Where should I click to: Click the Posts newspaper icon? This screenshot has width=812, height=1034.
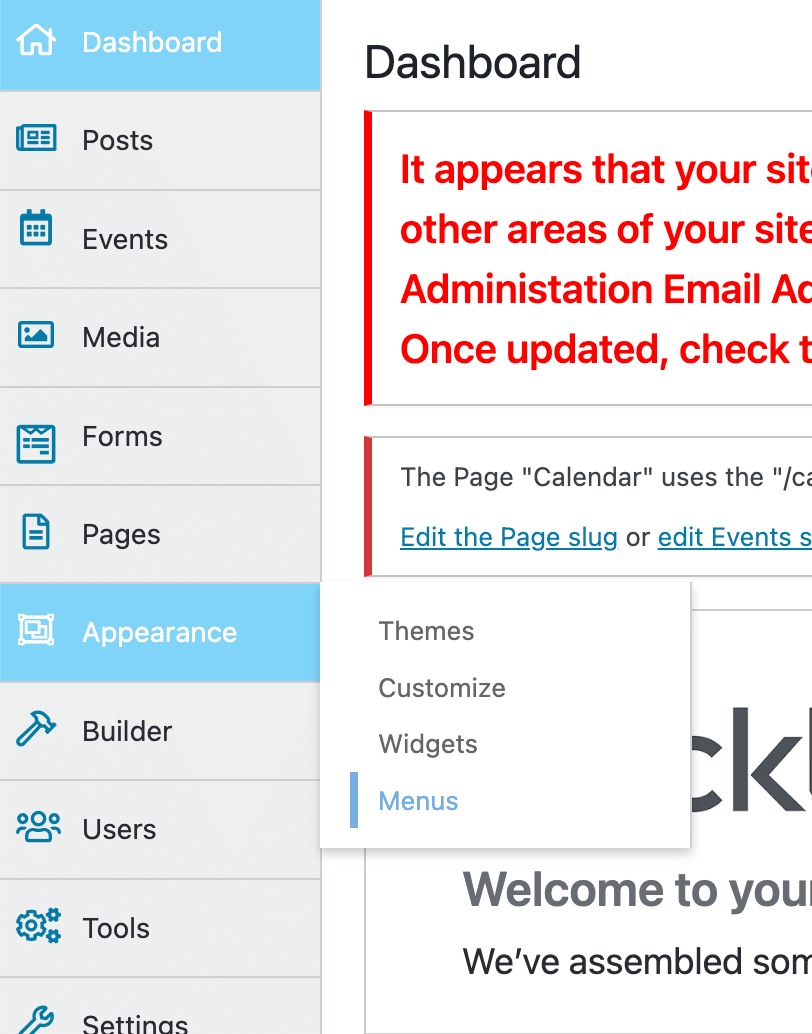coord(36,139)
